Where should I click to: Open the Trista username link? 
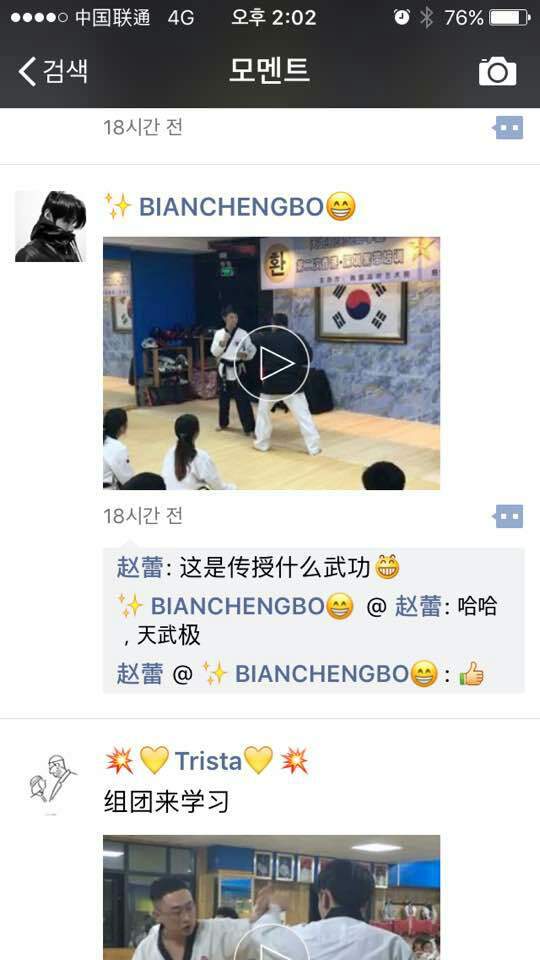[x=208, y=761]
